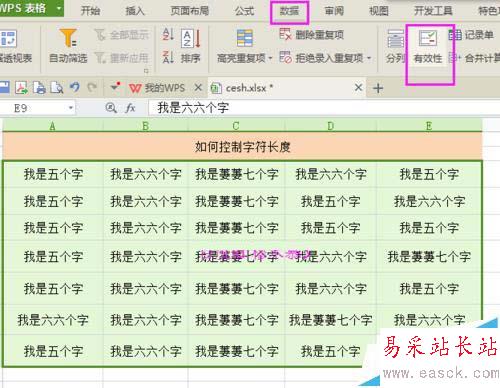Open the 开始 ribbon tab
Image resolution: width=500 pixels, height=388 pixels.
[x=90, y=11]
